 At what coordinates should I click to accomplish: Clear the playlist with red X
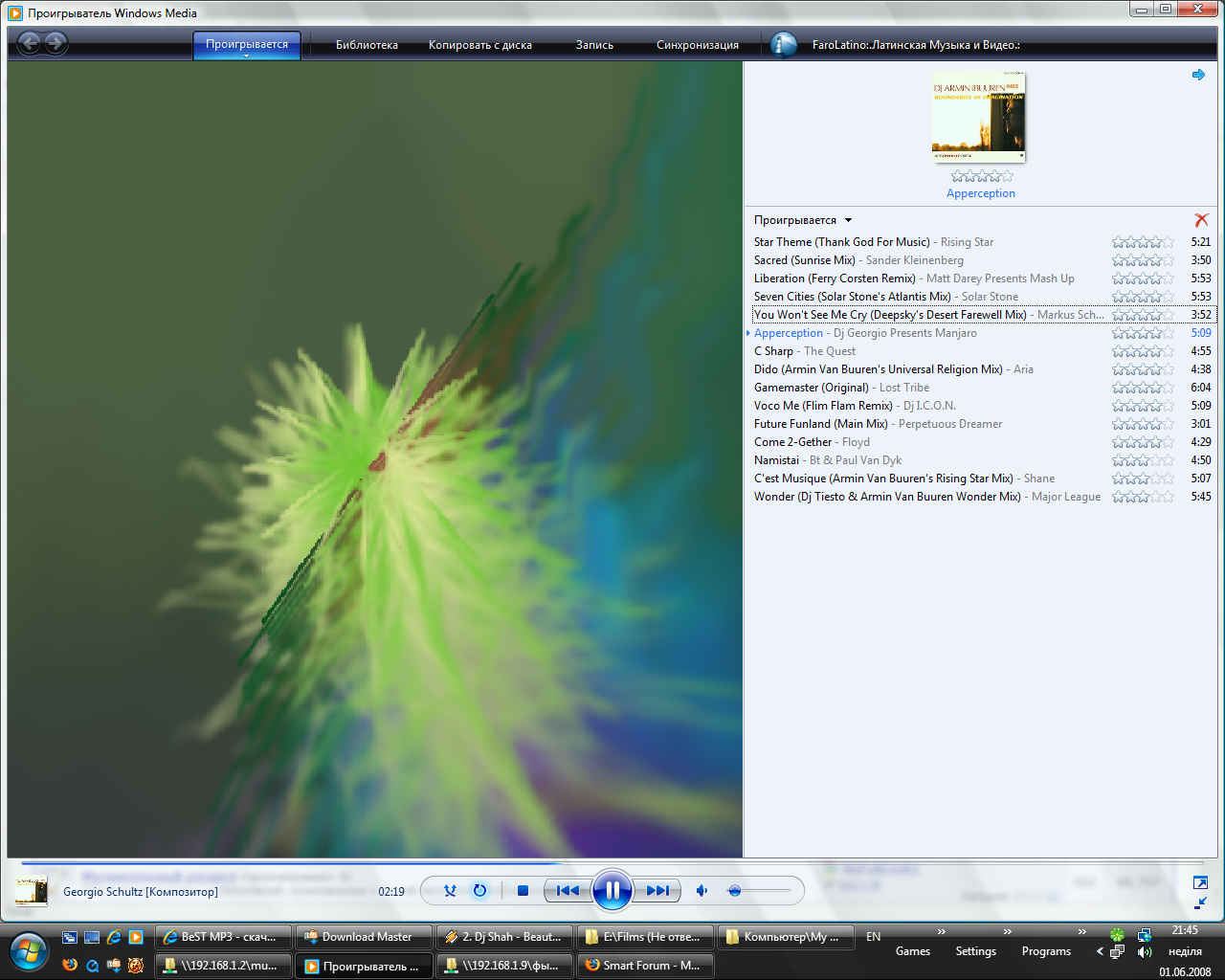[x=1201, y=220]
